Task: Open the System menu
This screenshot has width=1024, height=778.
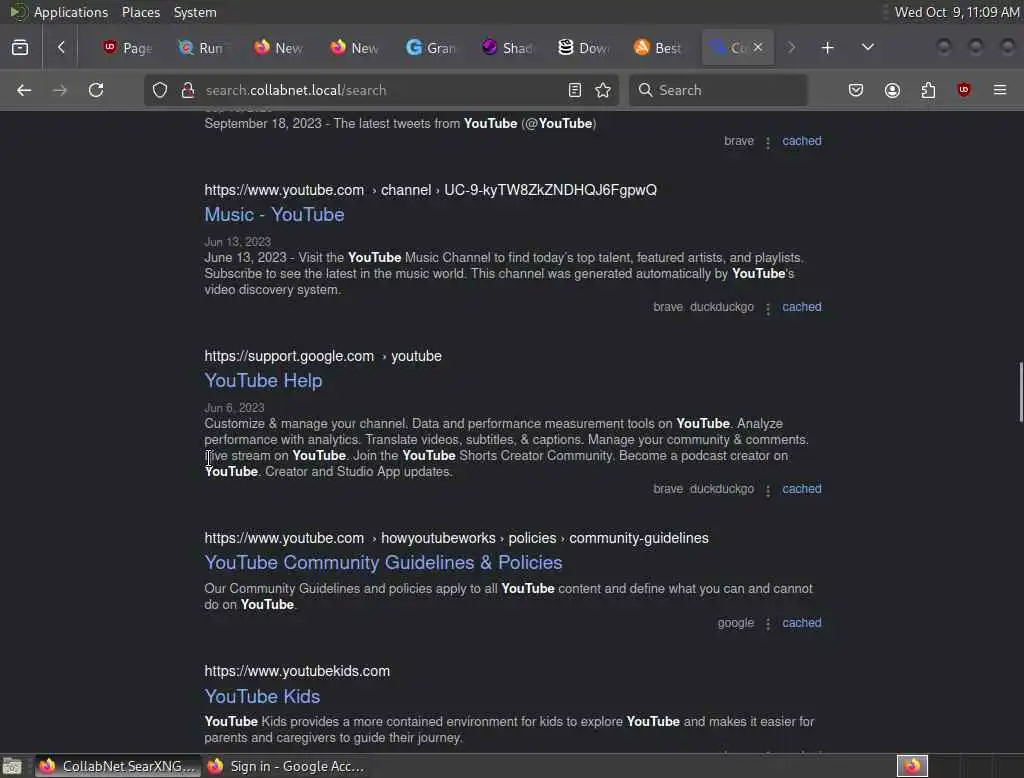Action: pos(195,12)
